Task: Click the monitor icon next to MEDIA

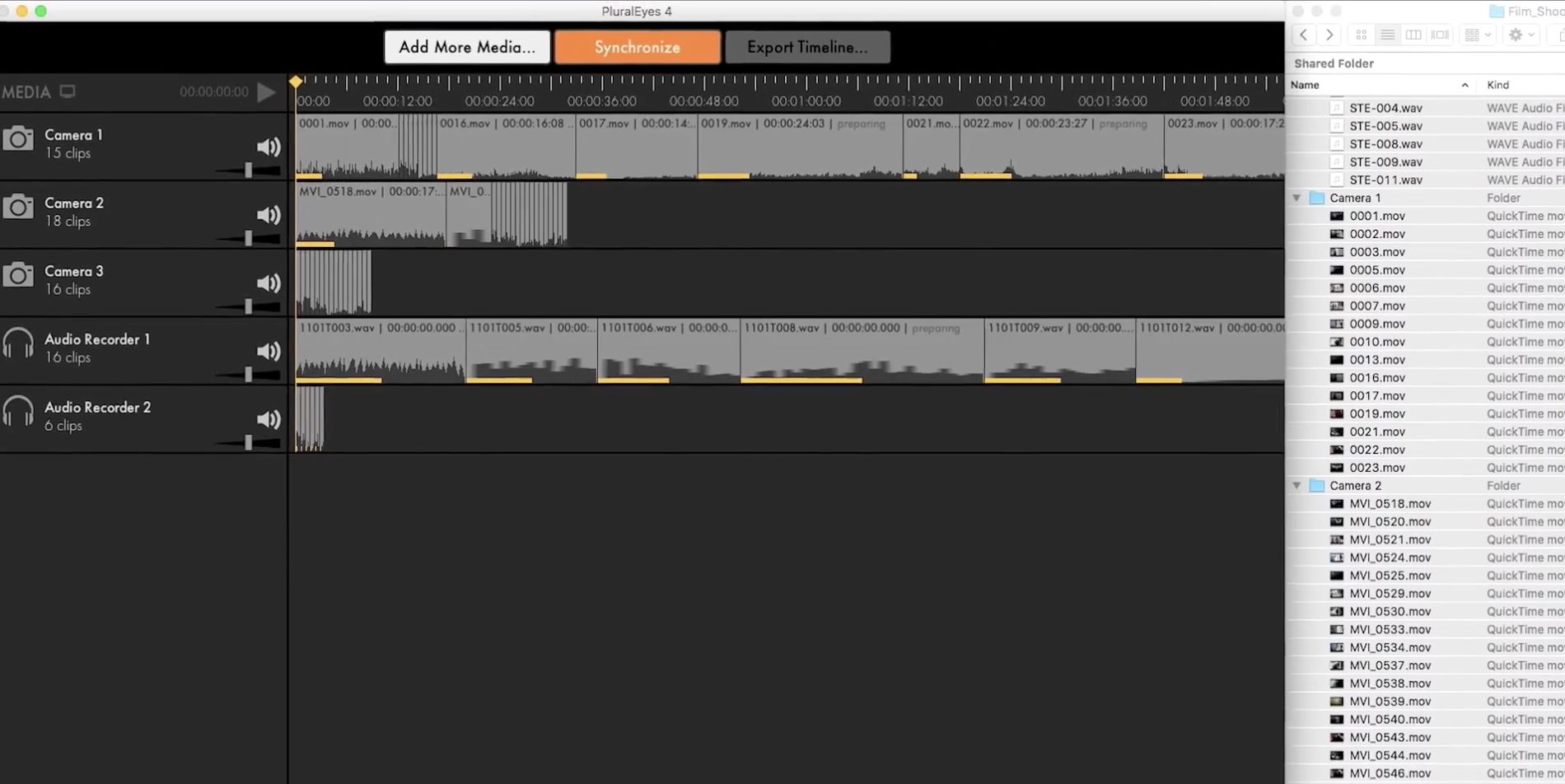Action: pos(68,91)
